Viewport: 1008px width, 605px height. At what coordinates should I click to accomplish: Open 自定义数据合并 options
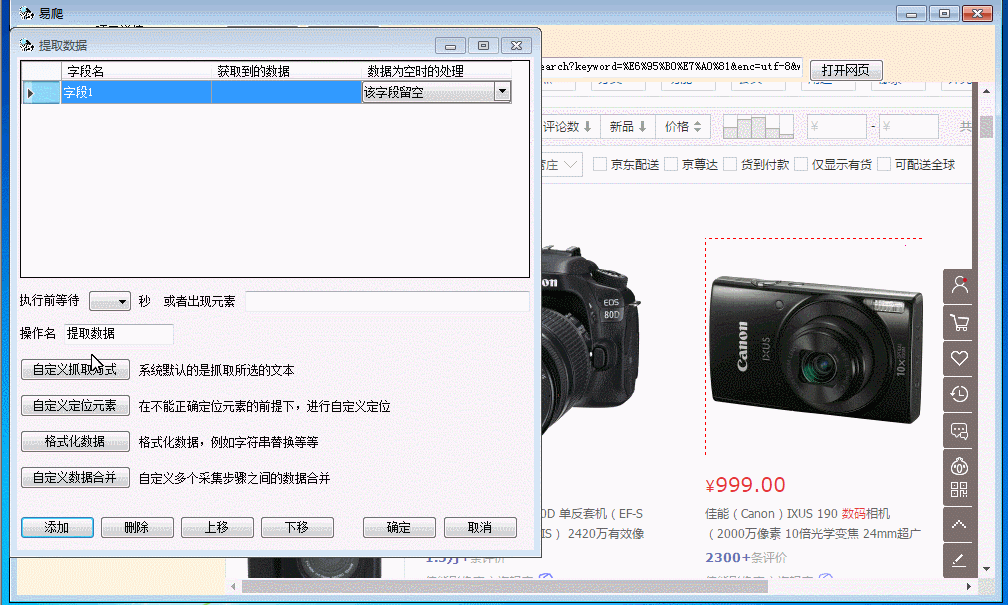[x=75, y=478]
